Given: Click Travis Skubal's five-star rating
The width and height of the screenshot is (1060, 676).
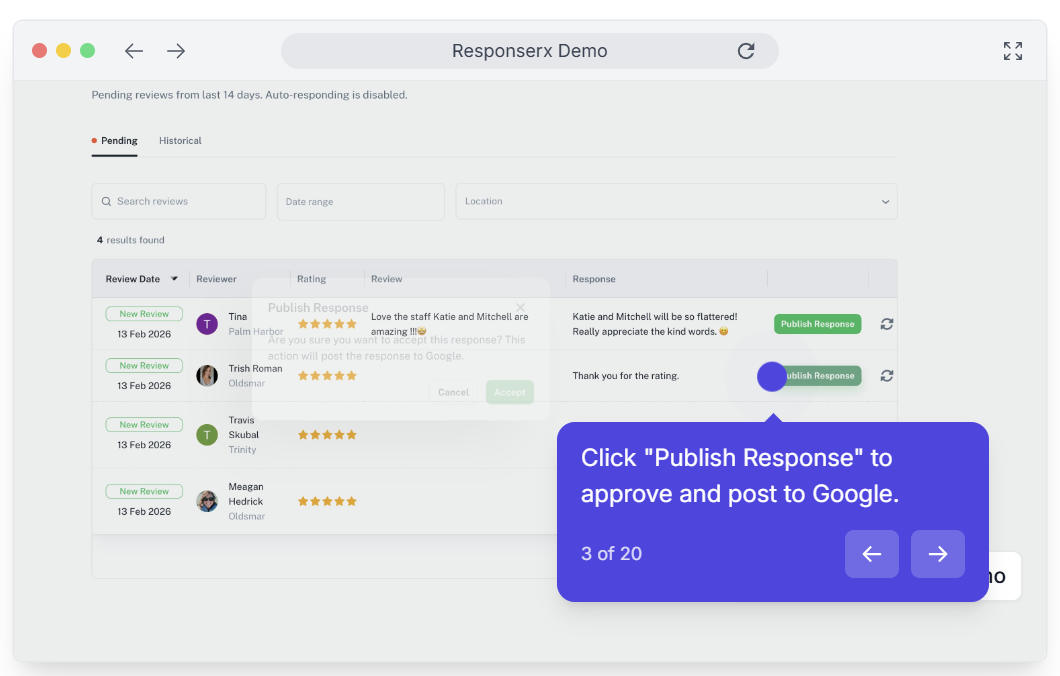Looking at the screenshot, I should [327, 435].
